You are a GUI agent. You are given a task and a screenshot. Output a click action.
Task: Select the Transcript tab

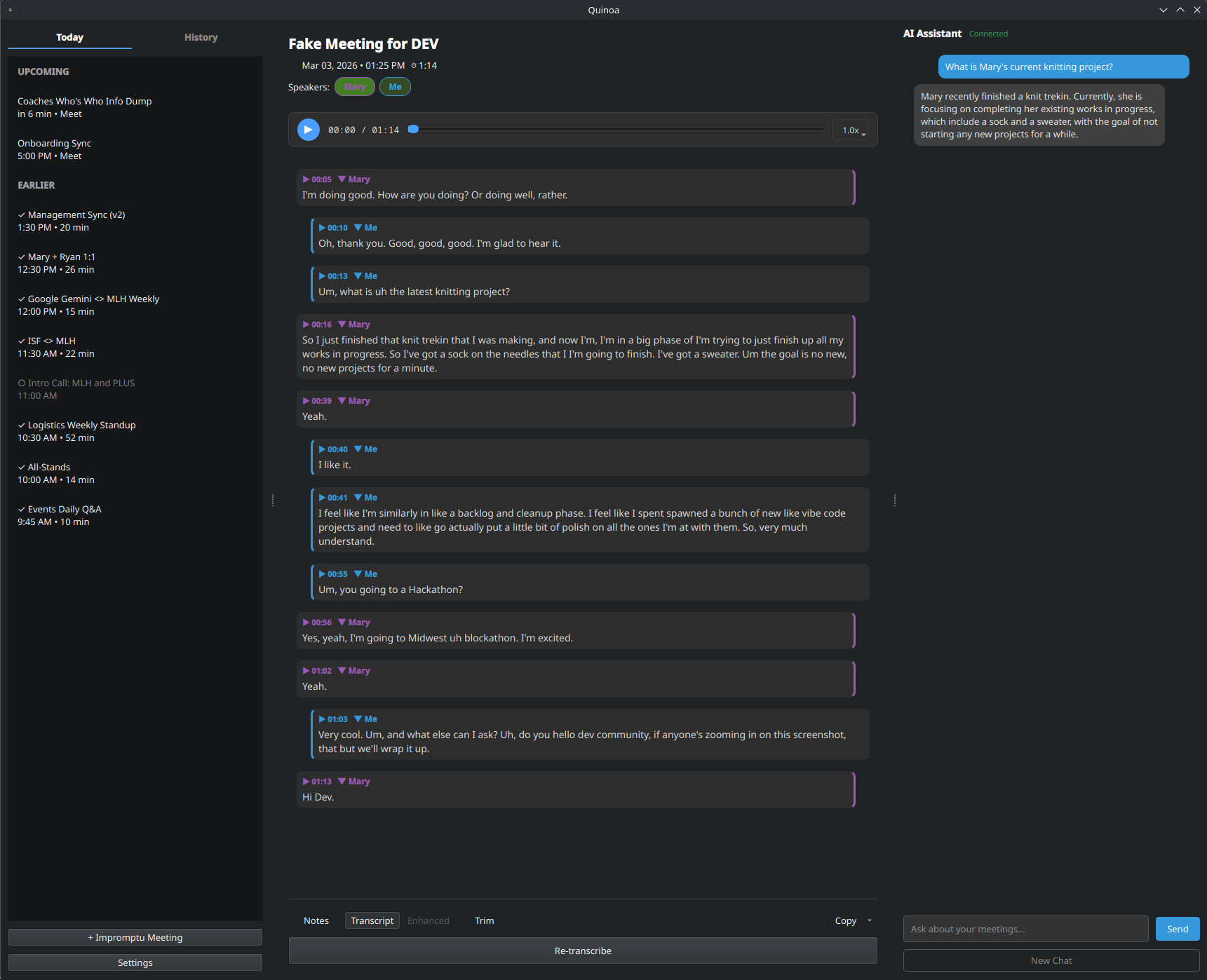click(372, 920)
